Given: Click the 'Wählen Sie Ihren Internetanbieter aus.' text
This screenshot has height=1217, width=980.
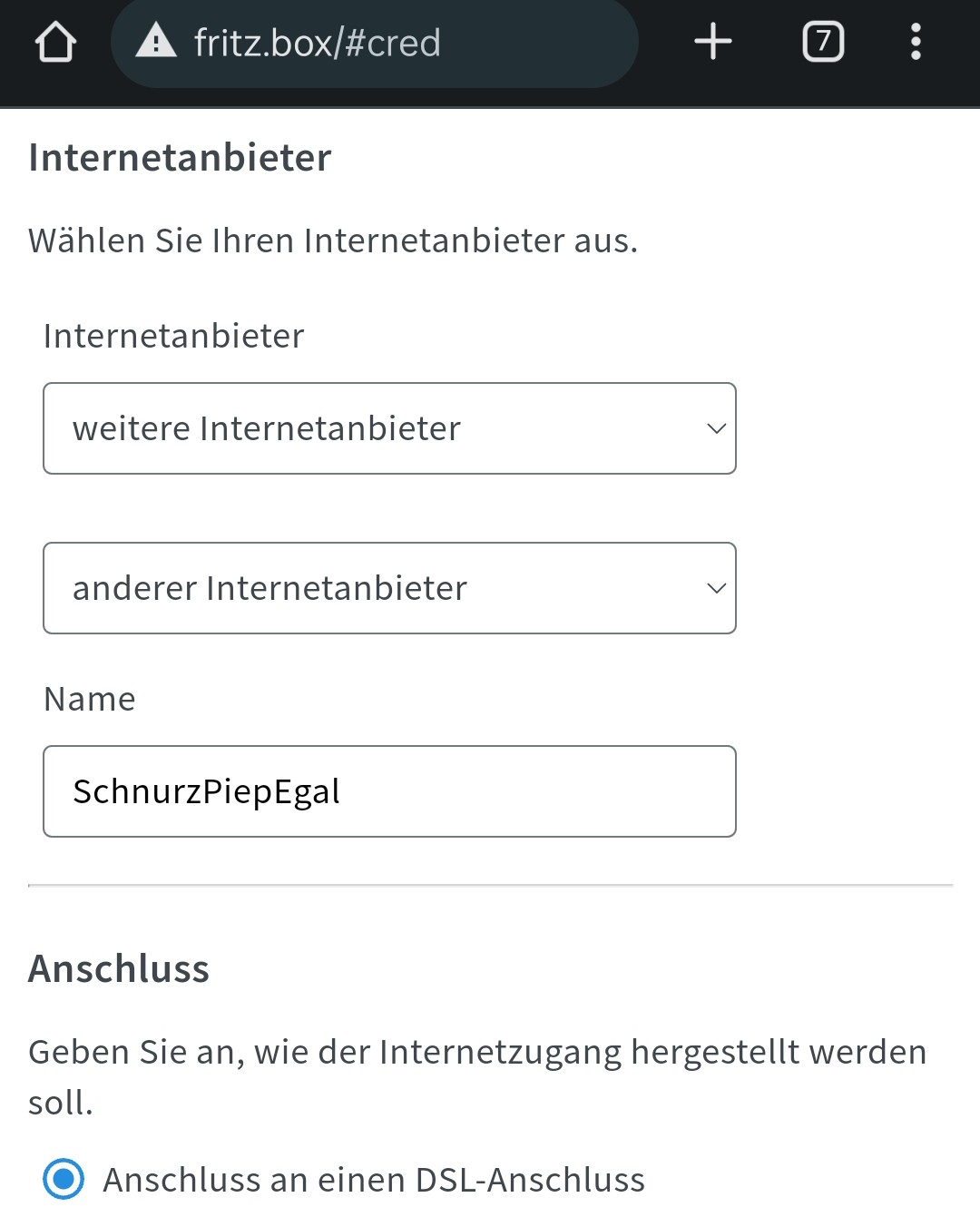Looking at the screenshot, I should point(333,240).
